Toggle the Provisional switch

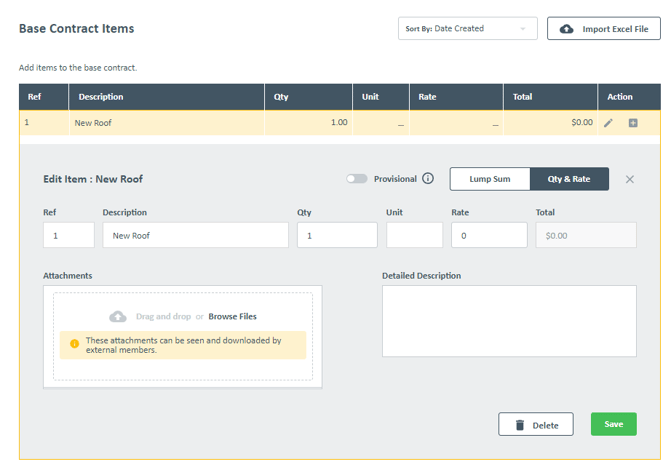point(357,178)
